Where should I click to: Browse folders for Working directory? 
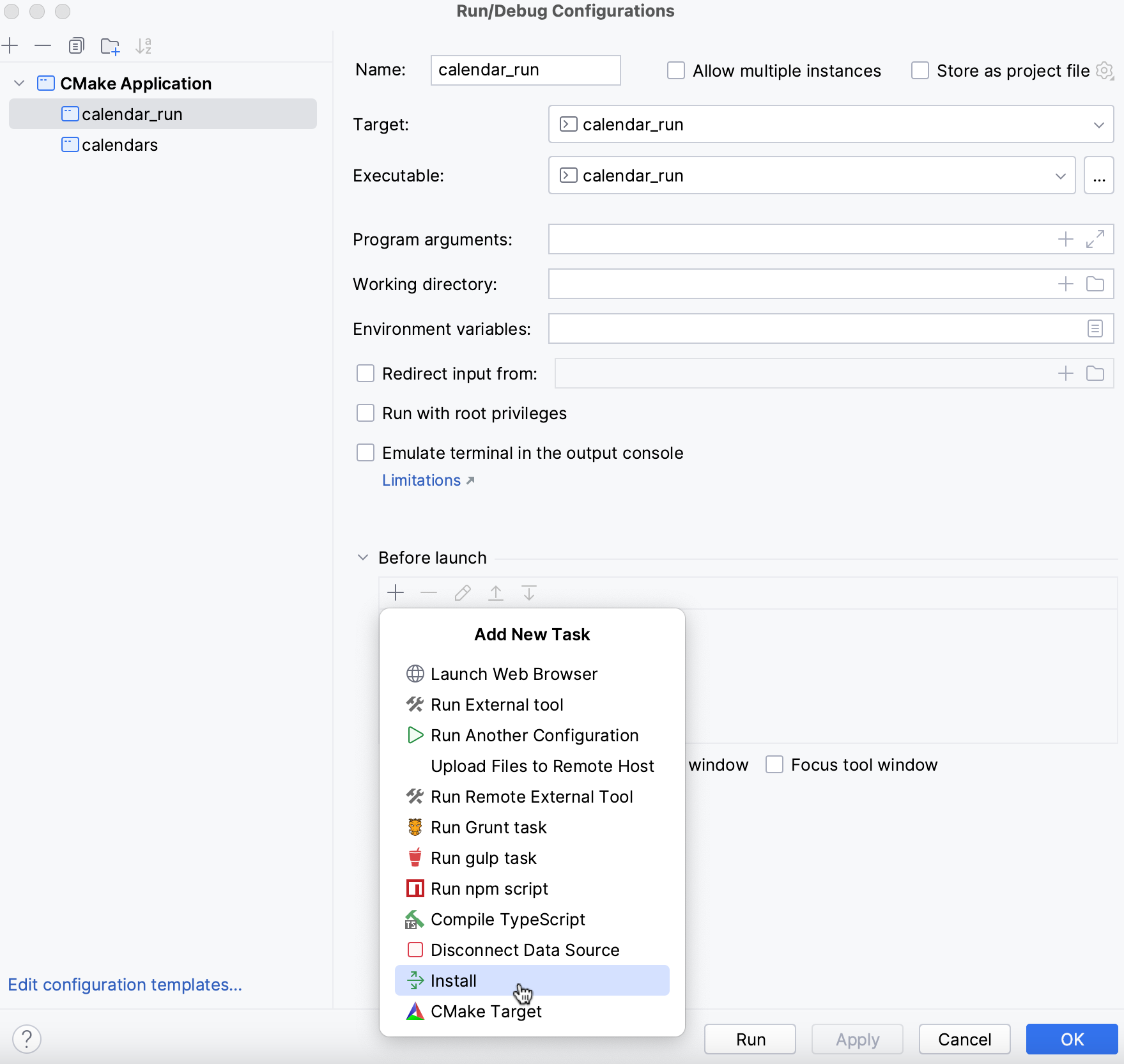point(1095,284)
